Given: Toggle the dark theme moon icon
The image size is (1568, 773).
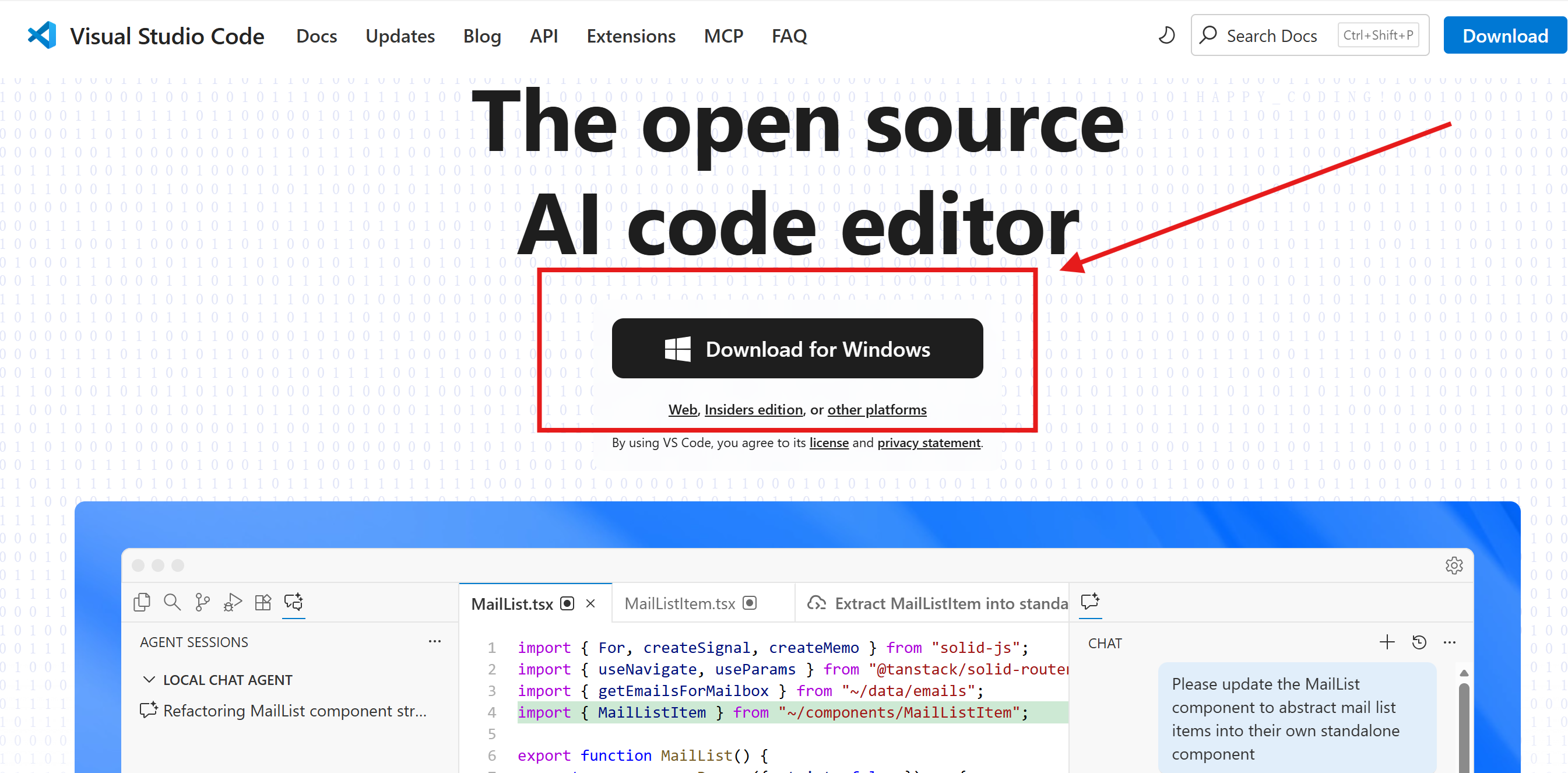Looking at the screenshot, I should (x=1166, y=36).
